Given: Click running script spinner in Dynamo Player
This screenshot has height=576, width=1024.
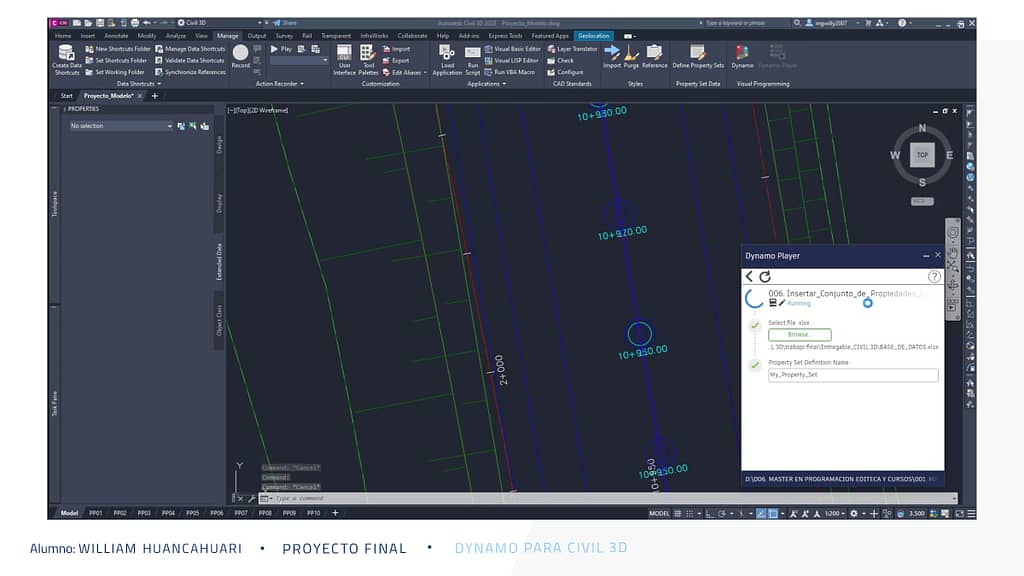Looking at the screenshot, I should [x=755, y=298].
